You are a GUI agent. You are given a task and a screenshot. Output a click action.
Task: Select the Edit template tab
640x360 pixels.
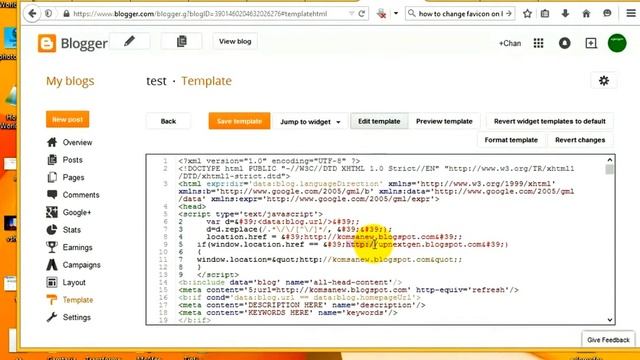379,121
